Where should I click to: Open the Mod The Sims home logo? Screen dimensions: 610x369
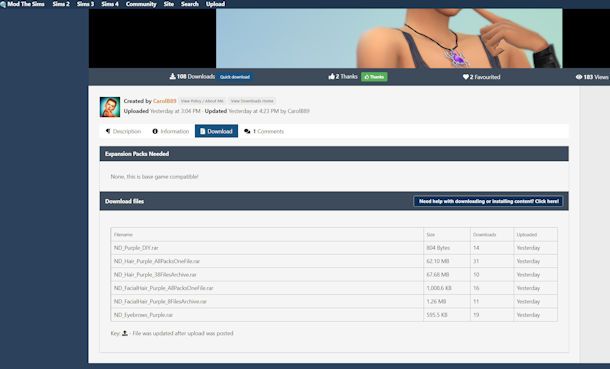point(23,4)
